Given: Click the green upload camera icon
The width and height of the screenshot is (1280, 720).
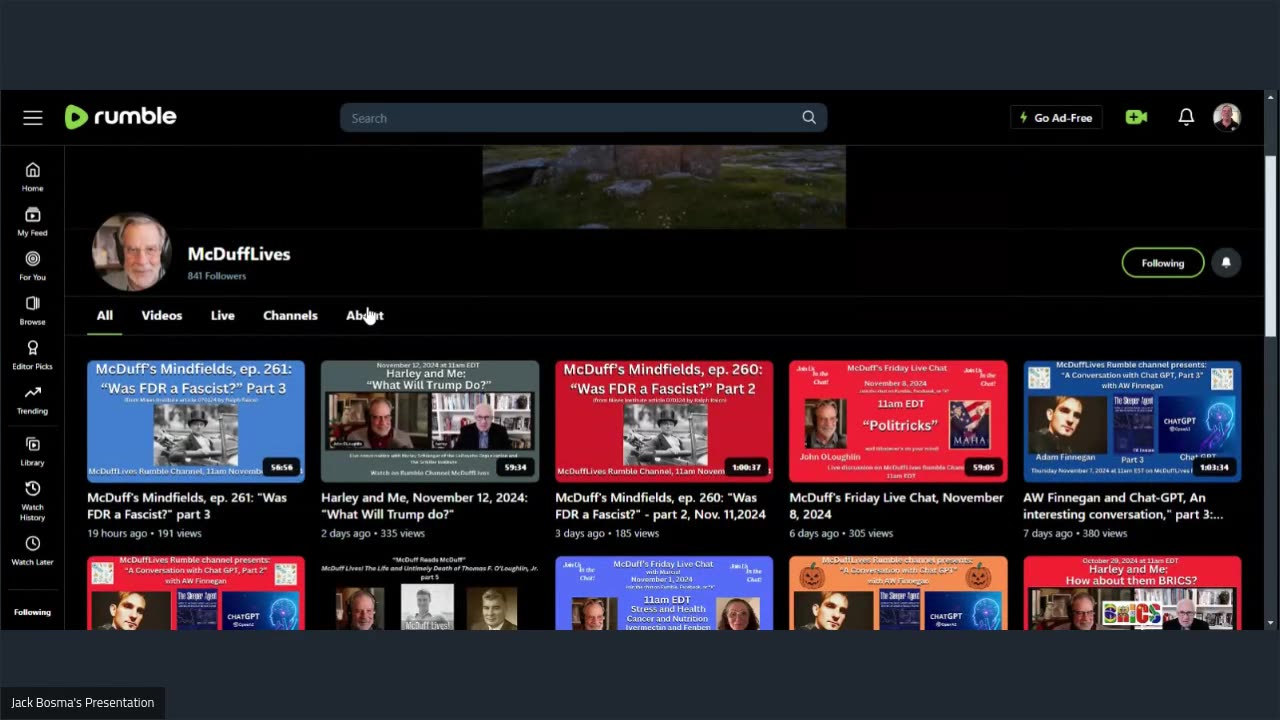Looking at the screenshot, I should (x=1136, y=117).
